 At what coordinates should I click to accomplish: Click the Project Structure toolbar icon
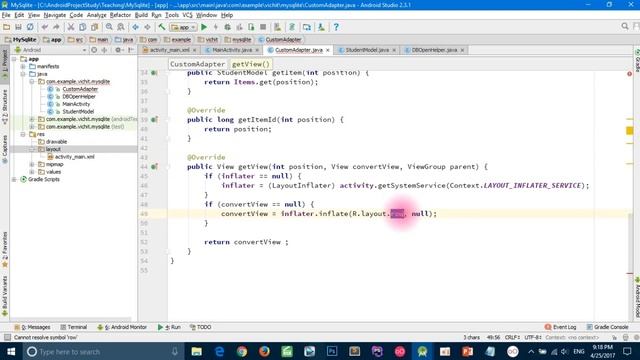307,27
